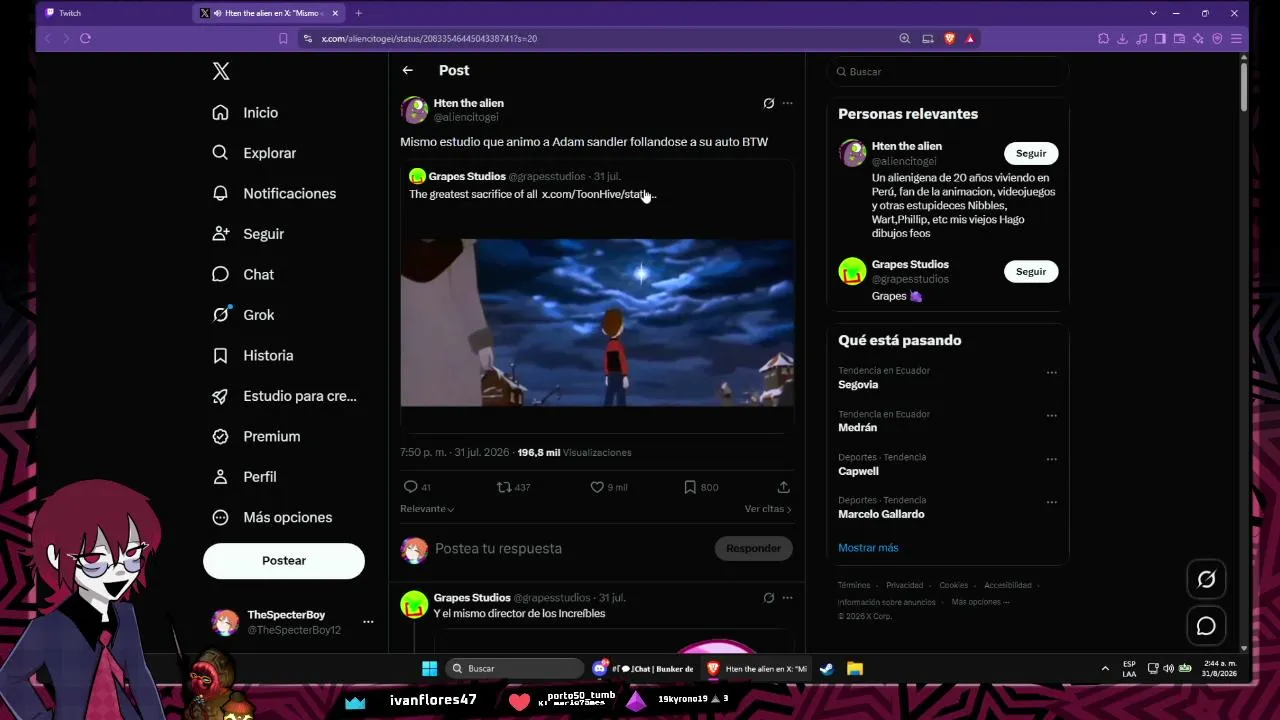Click the Responder button
This screenshot has width=1280, height=720.
pos(753,548)
